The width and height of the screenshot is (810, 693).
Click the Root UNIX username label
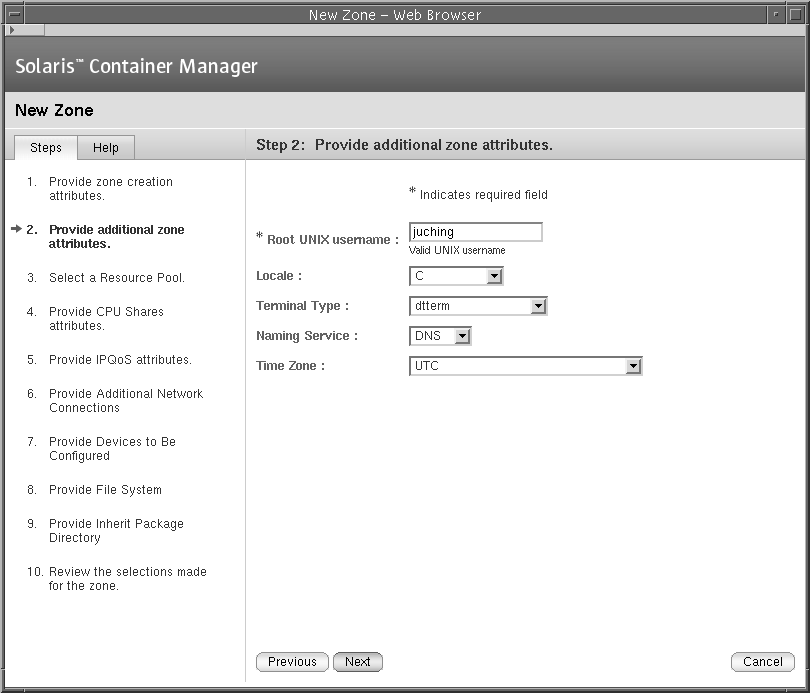[328, 239]
